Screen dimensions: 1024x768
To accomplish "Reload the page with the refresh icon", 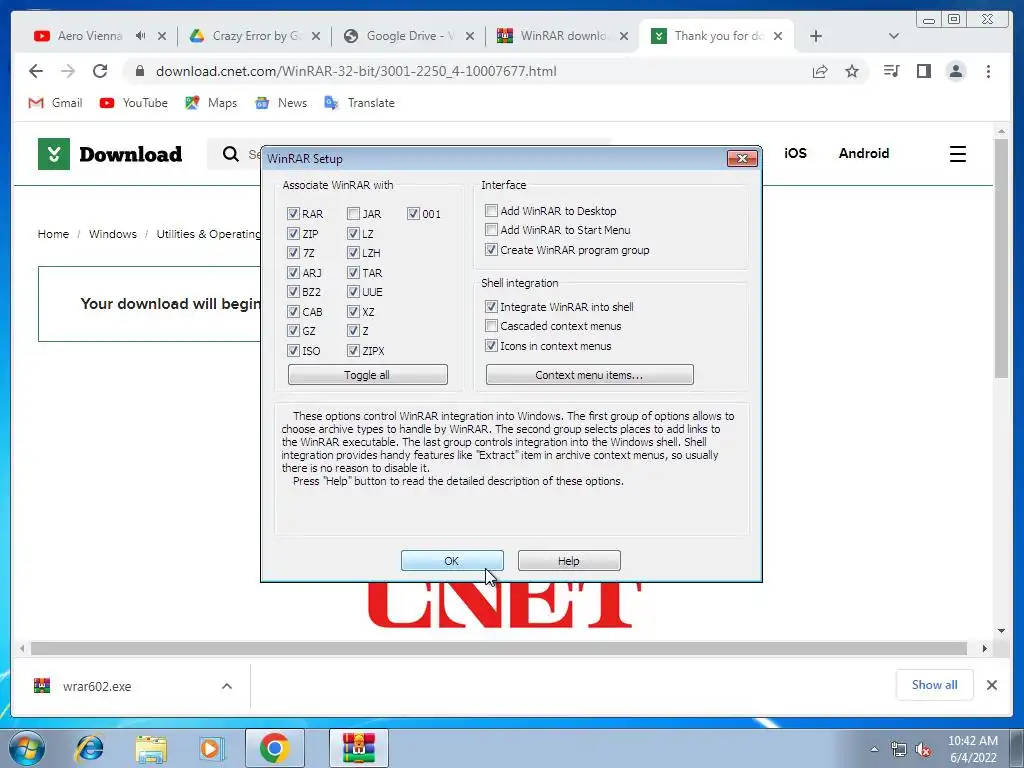I will 100,71.
